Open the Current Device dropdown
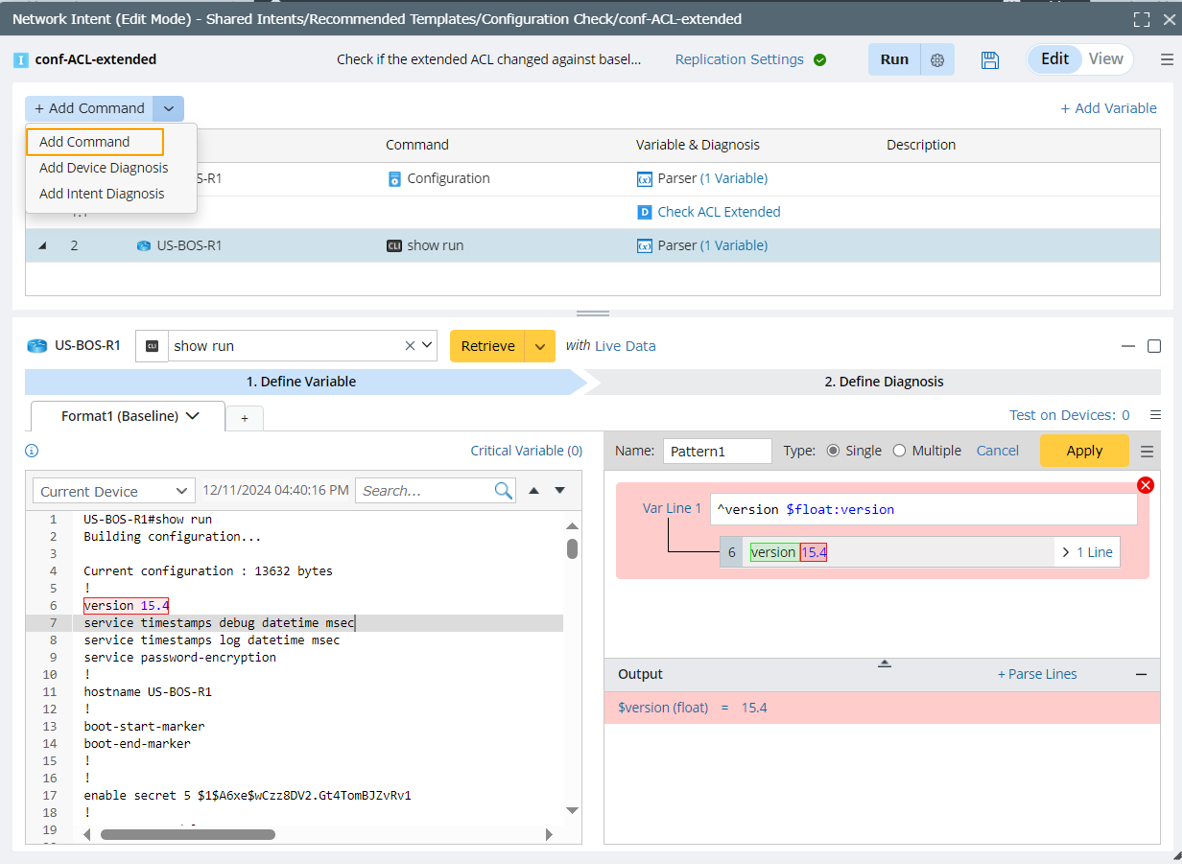 click(112, 491)
